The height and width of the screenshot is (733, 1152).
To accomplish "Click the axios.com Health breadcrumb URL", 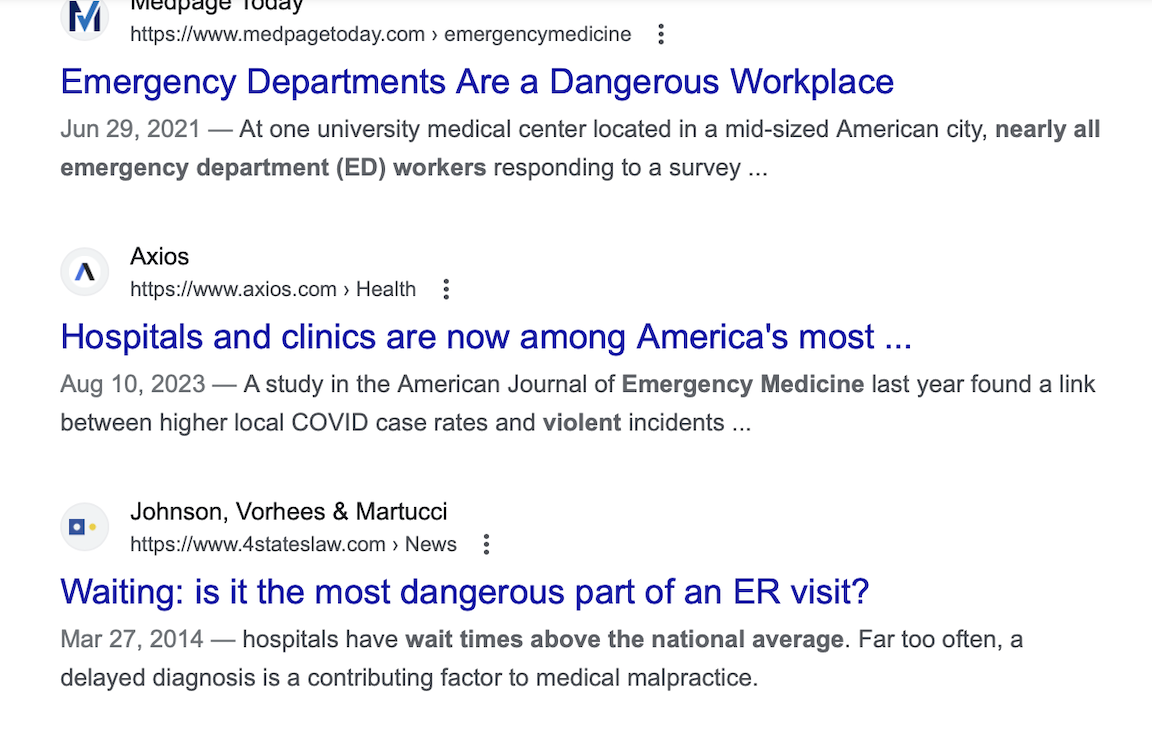I will point(272,290).
